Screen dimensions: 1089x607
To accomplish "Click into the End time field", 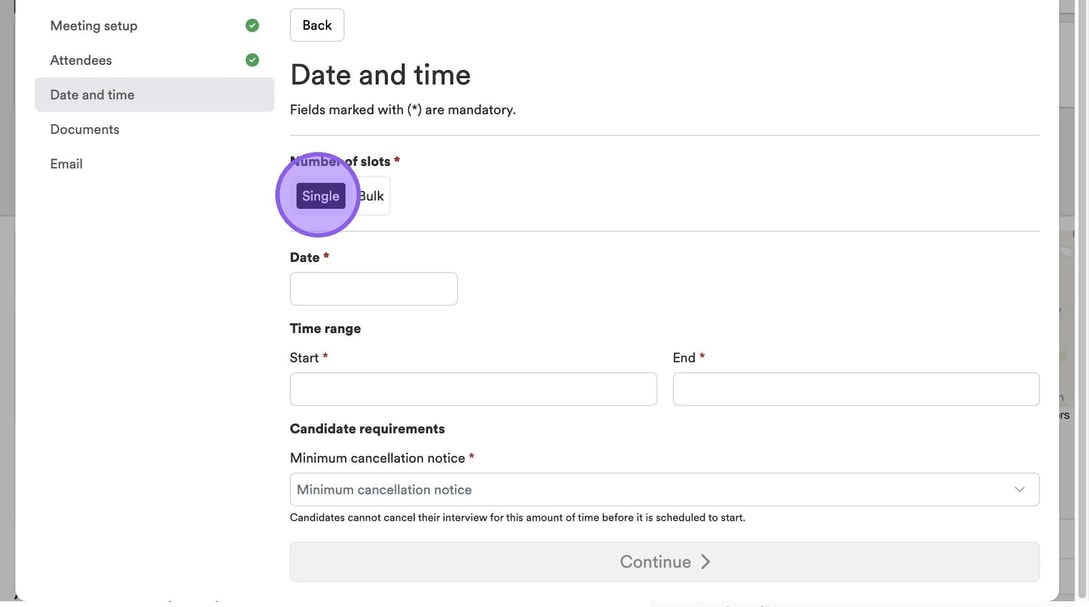I will [855, 389].
